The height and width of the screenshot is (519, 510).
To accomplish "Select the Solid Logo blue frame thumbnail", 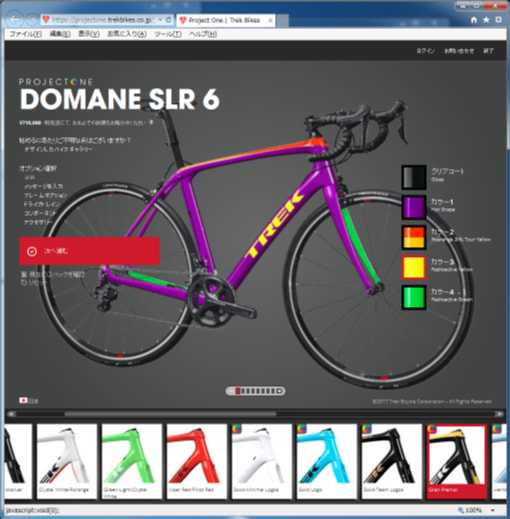I will point(327,461).
